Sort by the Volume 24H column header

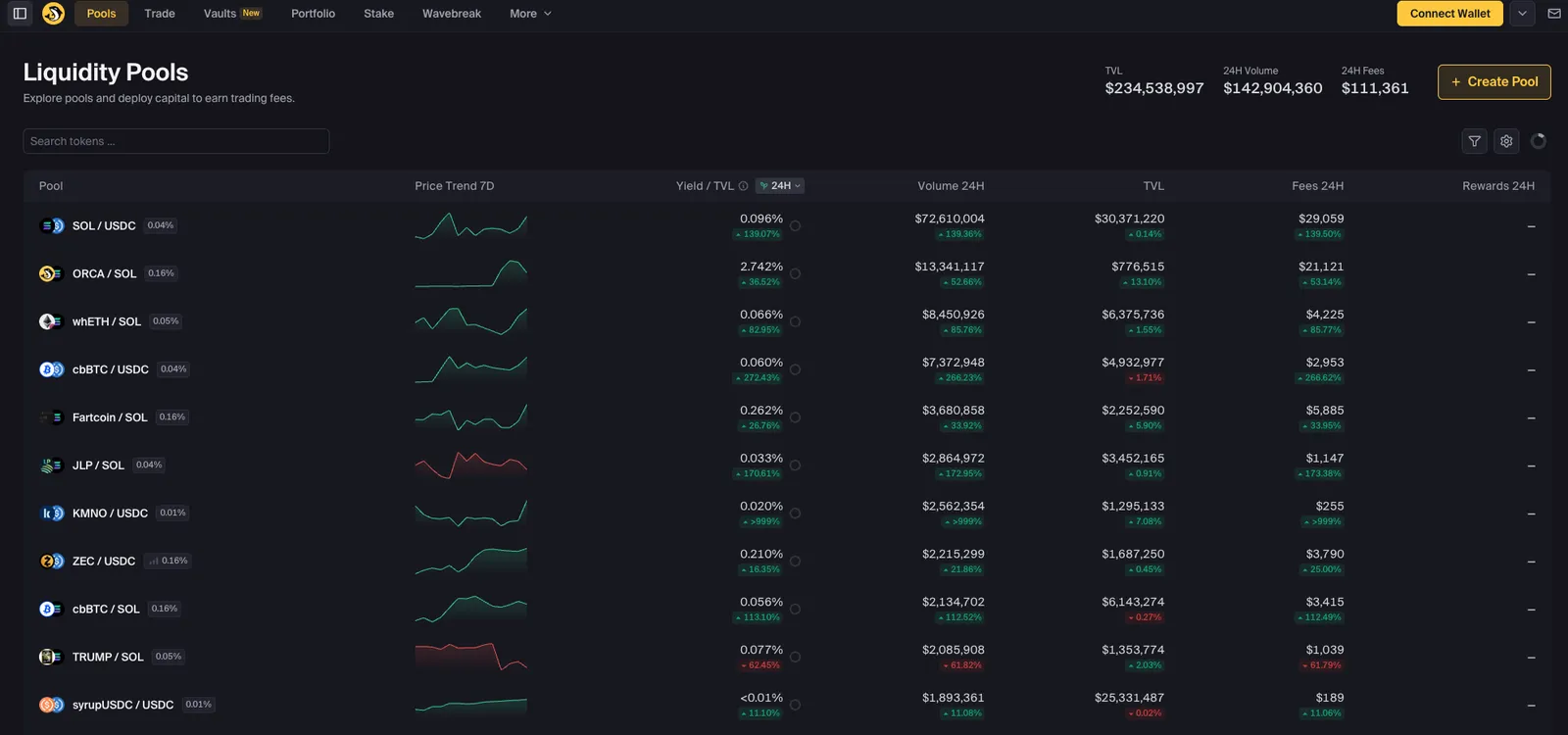[951, 186]
